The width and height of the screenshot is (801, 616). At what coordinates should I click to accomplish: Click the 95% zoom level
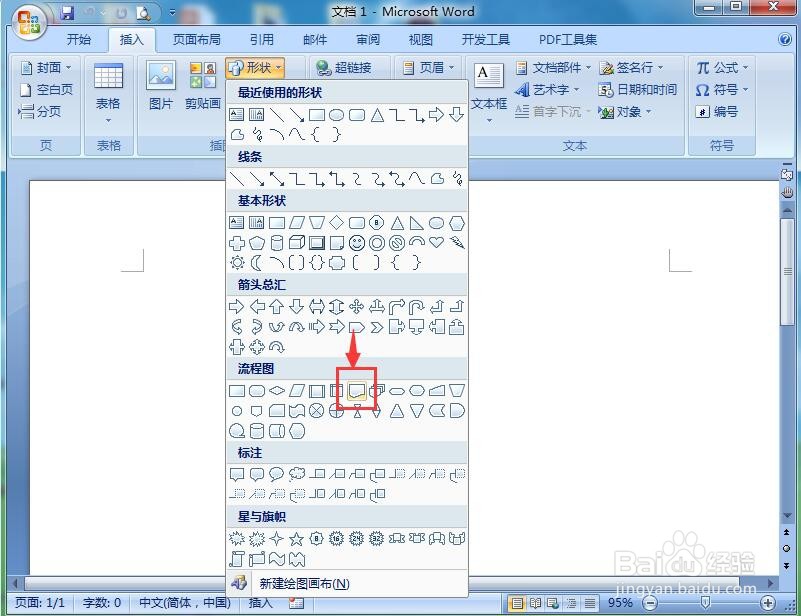[620, 603]
